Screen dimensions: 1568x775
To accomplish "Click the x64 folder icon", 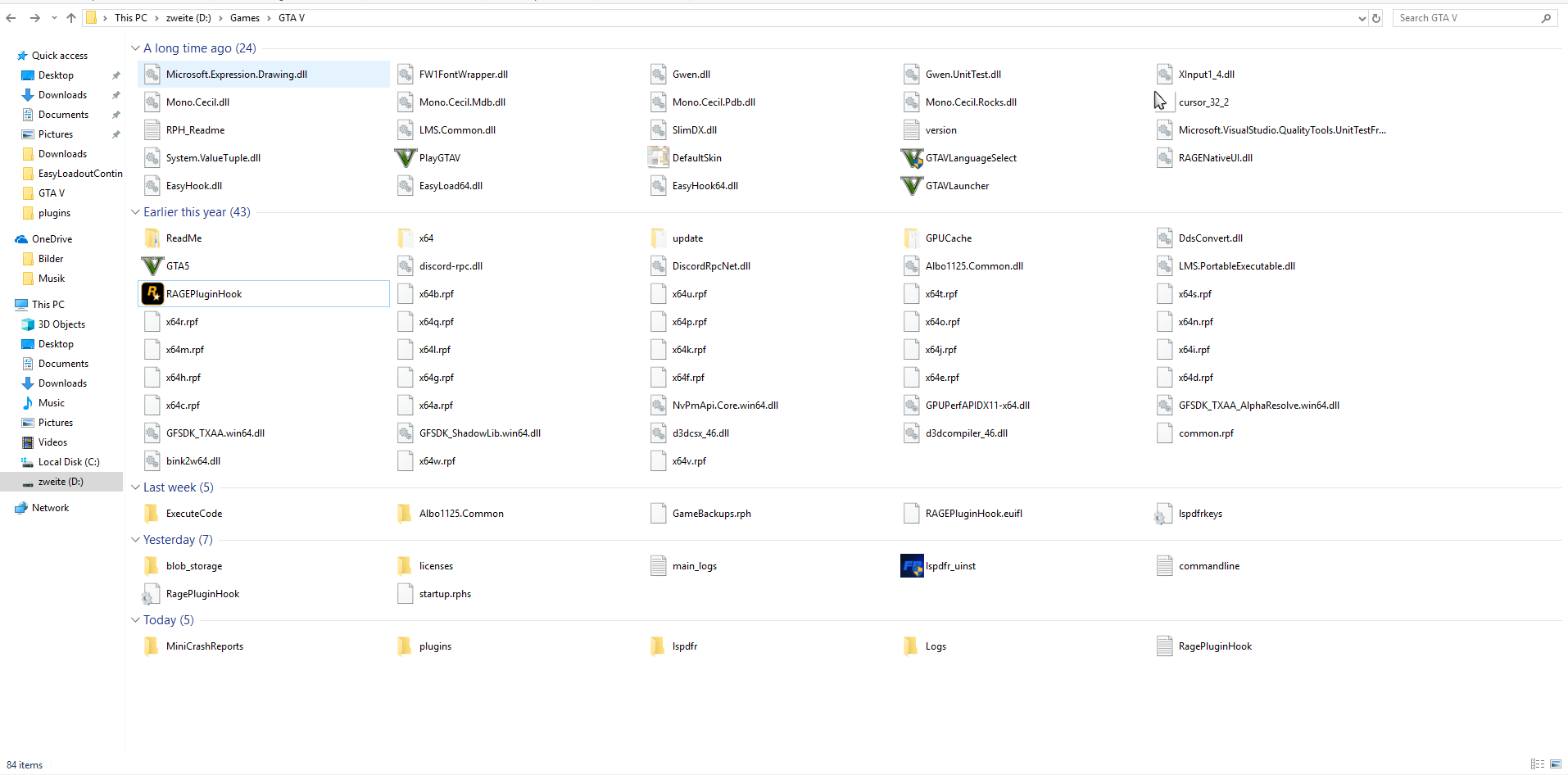I will coord(406,238).
